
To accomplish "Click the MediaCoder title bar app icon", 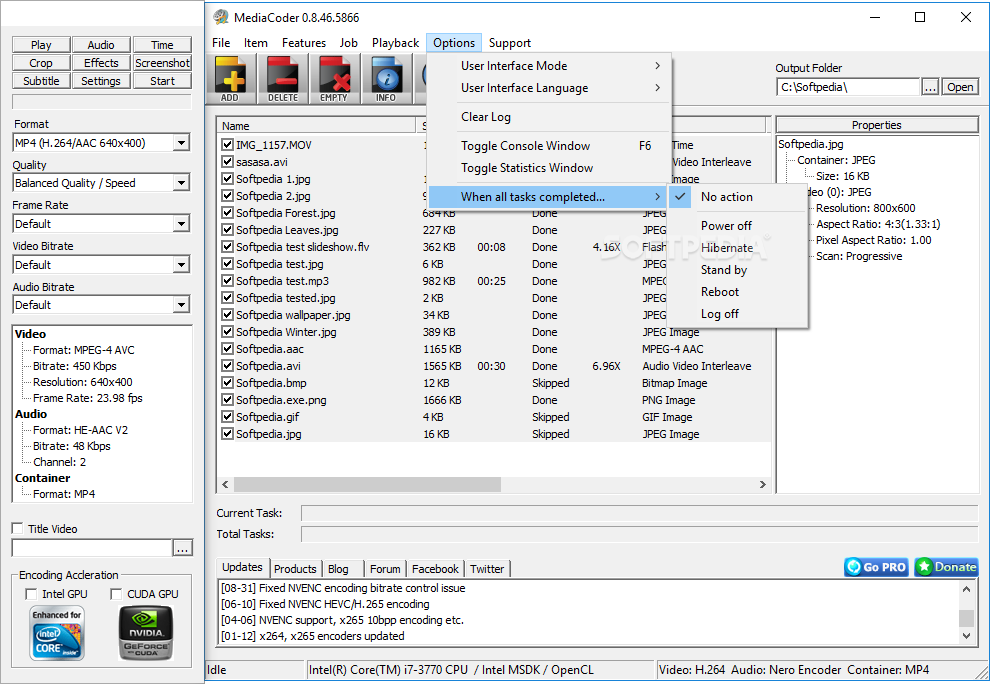I will point(220,17).
